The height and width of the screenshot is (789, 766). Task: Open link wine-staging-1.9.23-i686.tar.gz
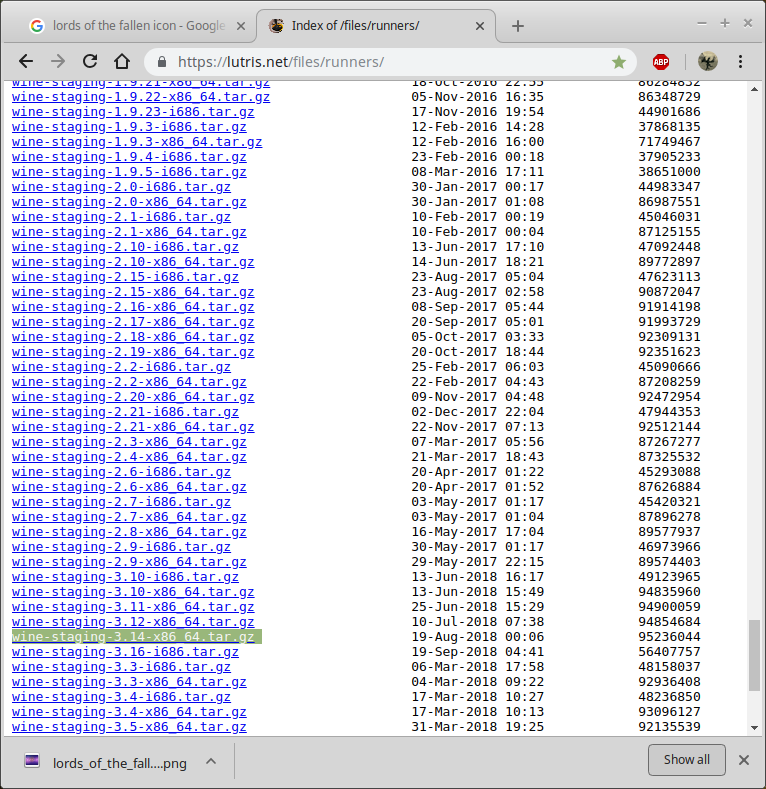point(133,112)
